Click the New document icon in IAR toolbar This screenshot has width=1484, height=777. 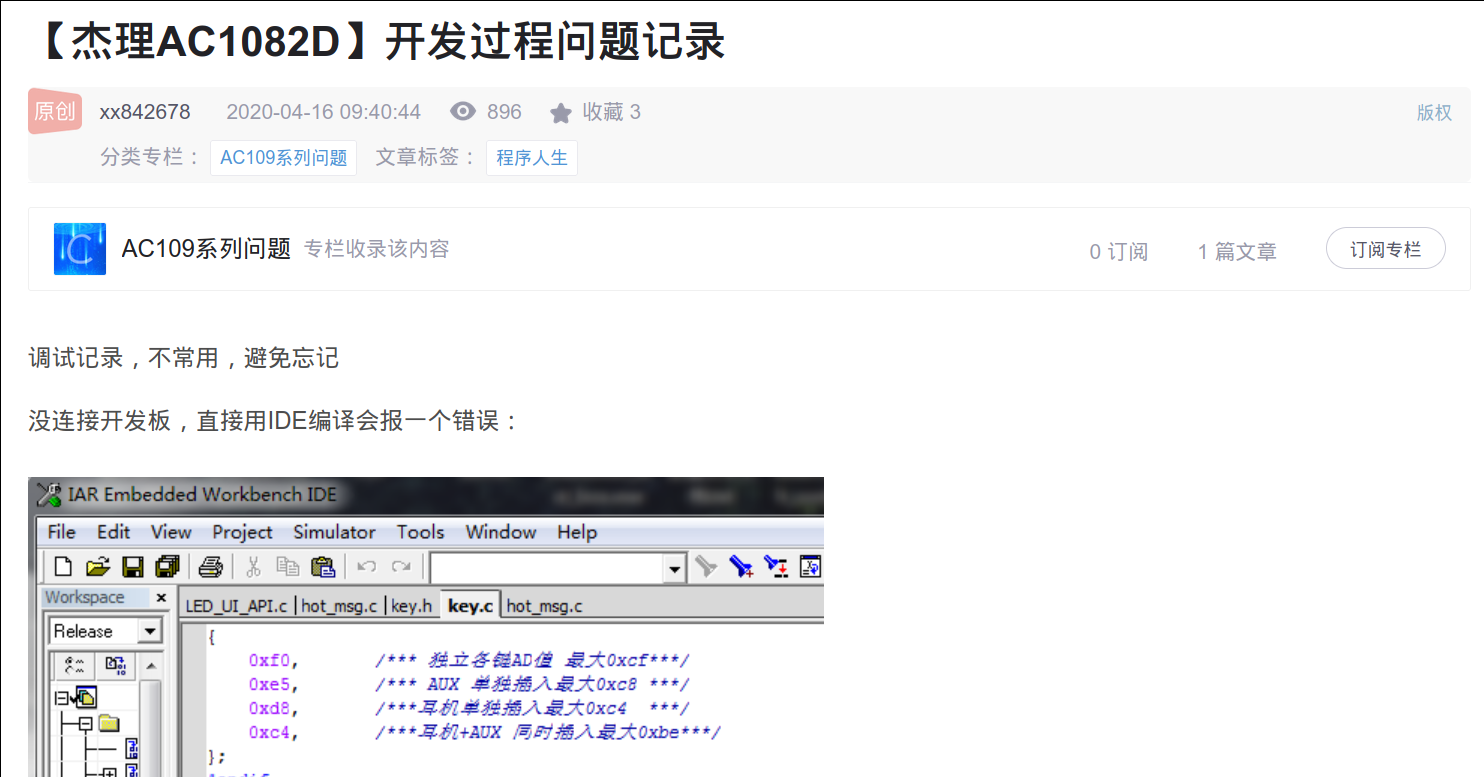pos(63,567)
